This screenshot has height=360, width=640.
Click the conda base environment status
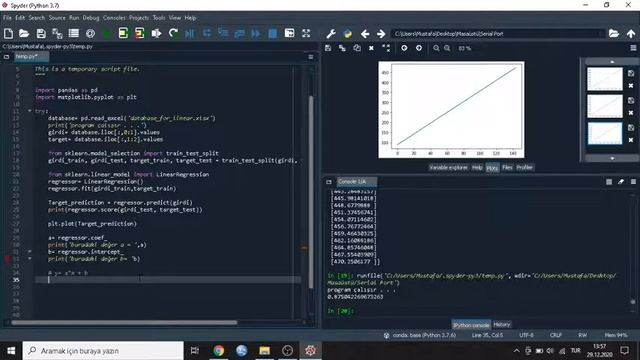point(420,335)
